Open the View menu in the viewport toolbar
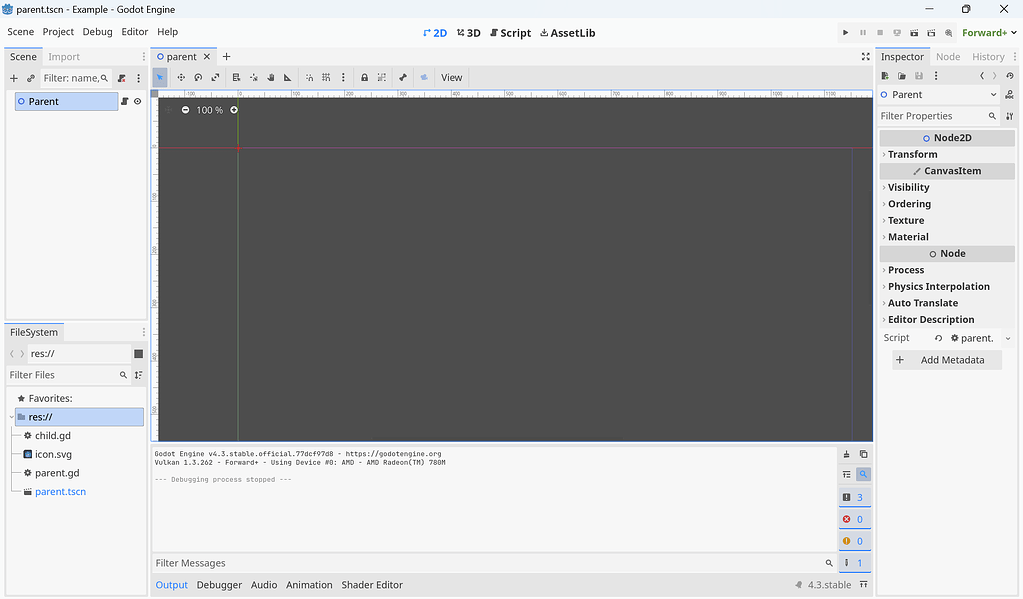 coord(451,77)
